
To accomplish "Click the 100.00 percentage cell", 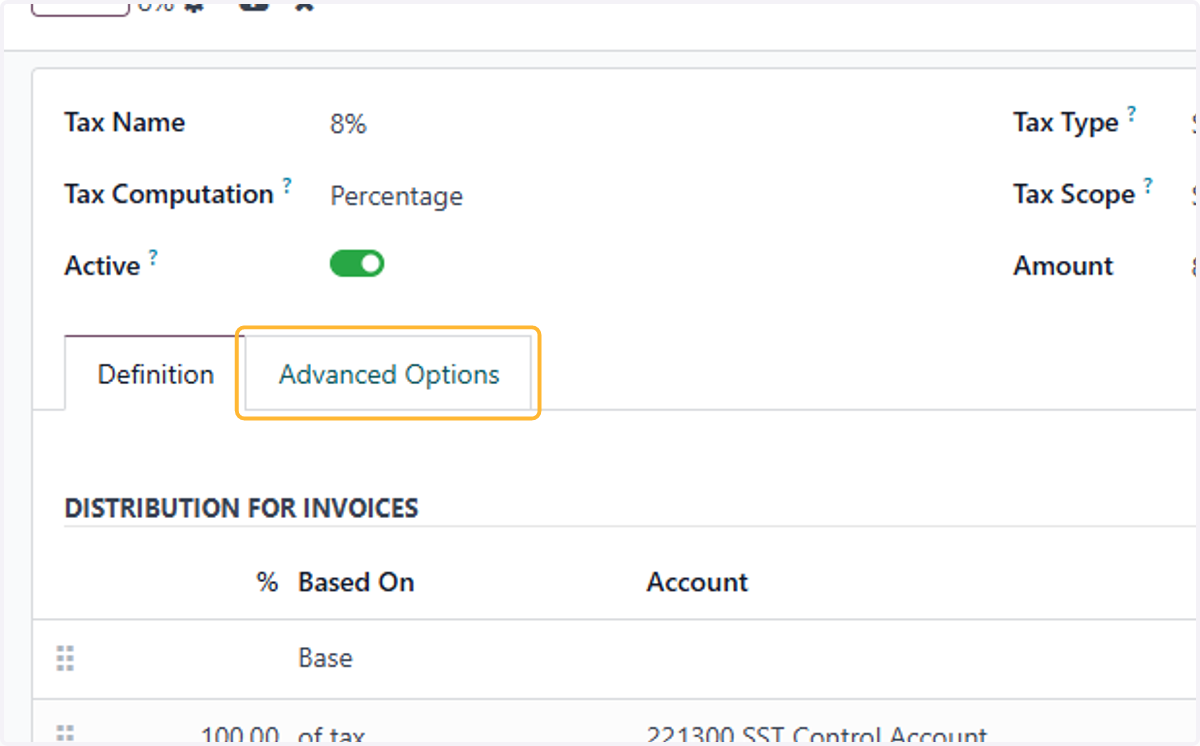I will coord(240,736).
